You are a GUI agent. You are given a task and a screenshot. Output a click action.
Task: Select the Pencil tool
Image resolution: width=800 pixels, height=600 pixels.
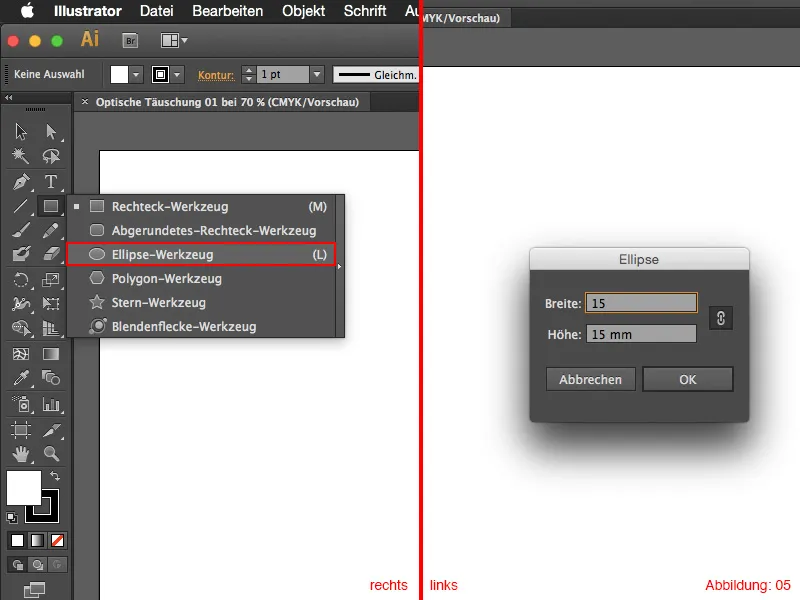[x=51, y=231]
